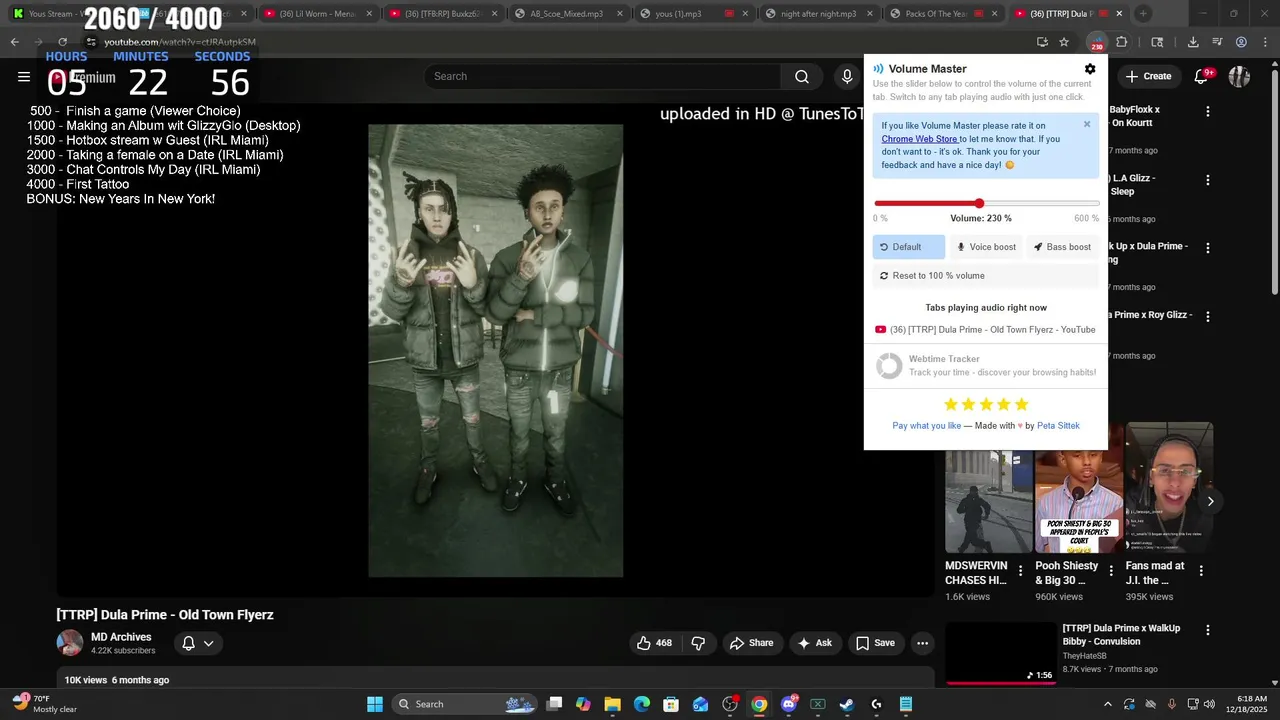Image resolution: width=1280 pixels, height=720 pixels.
Task: Open options for Fans mad at J.I. short
Action: click(1201, 571)
